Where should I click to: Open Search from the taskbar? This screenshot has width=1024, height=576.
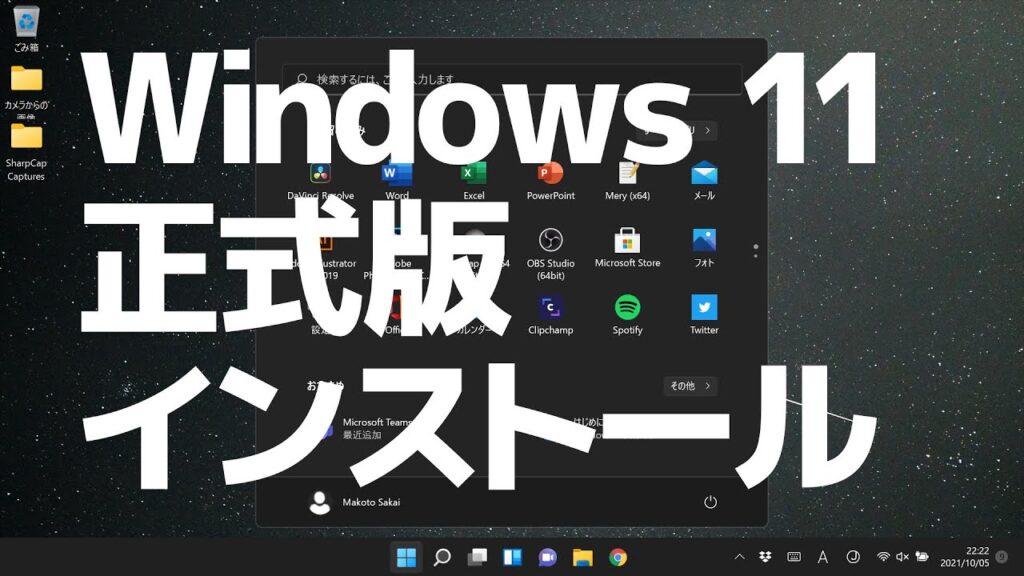[x=442, y=557]
